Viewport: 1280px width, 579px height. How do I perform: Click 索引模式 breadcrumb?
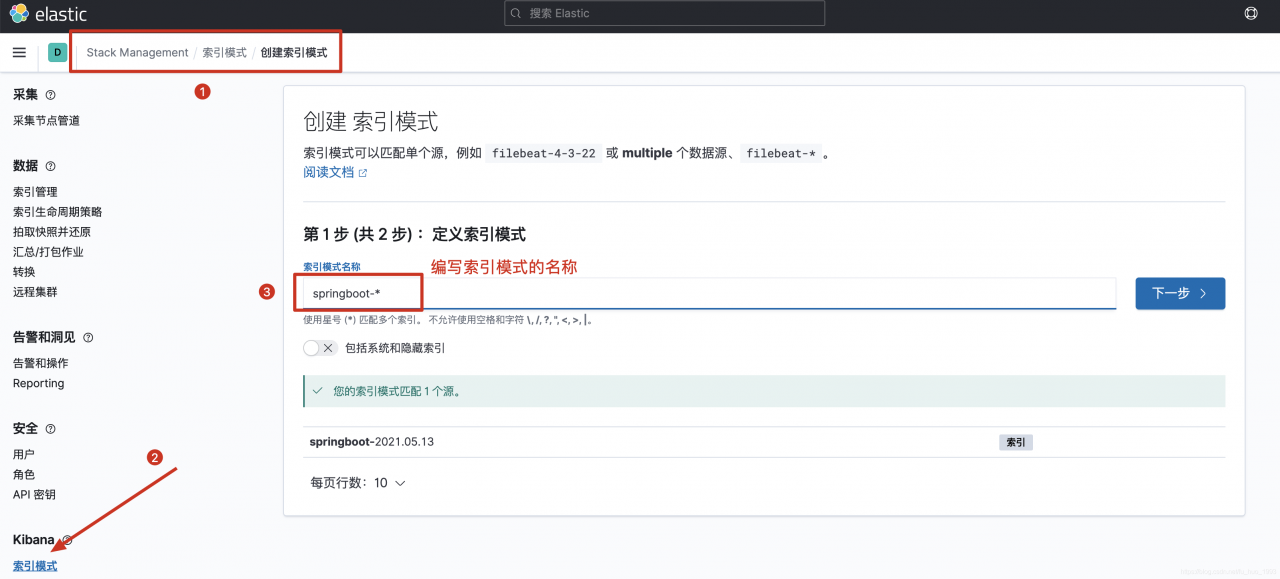click(224, 52)
